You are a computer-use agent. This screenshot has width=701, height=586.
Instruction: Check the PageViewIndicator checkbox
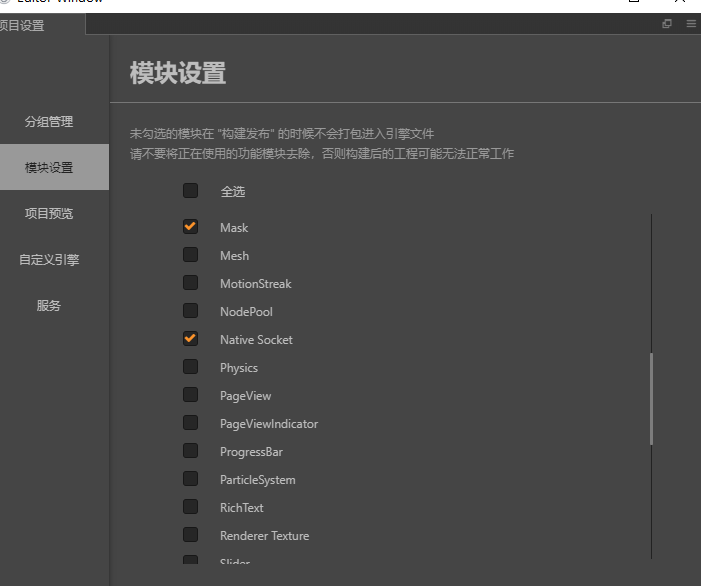click(190, 423)
